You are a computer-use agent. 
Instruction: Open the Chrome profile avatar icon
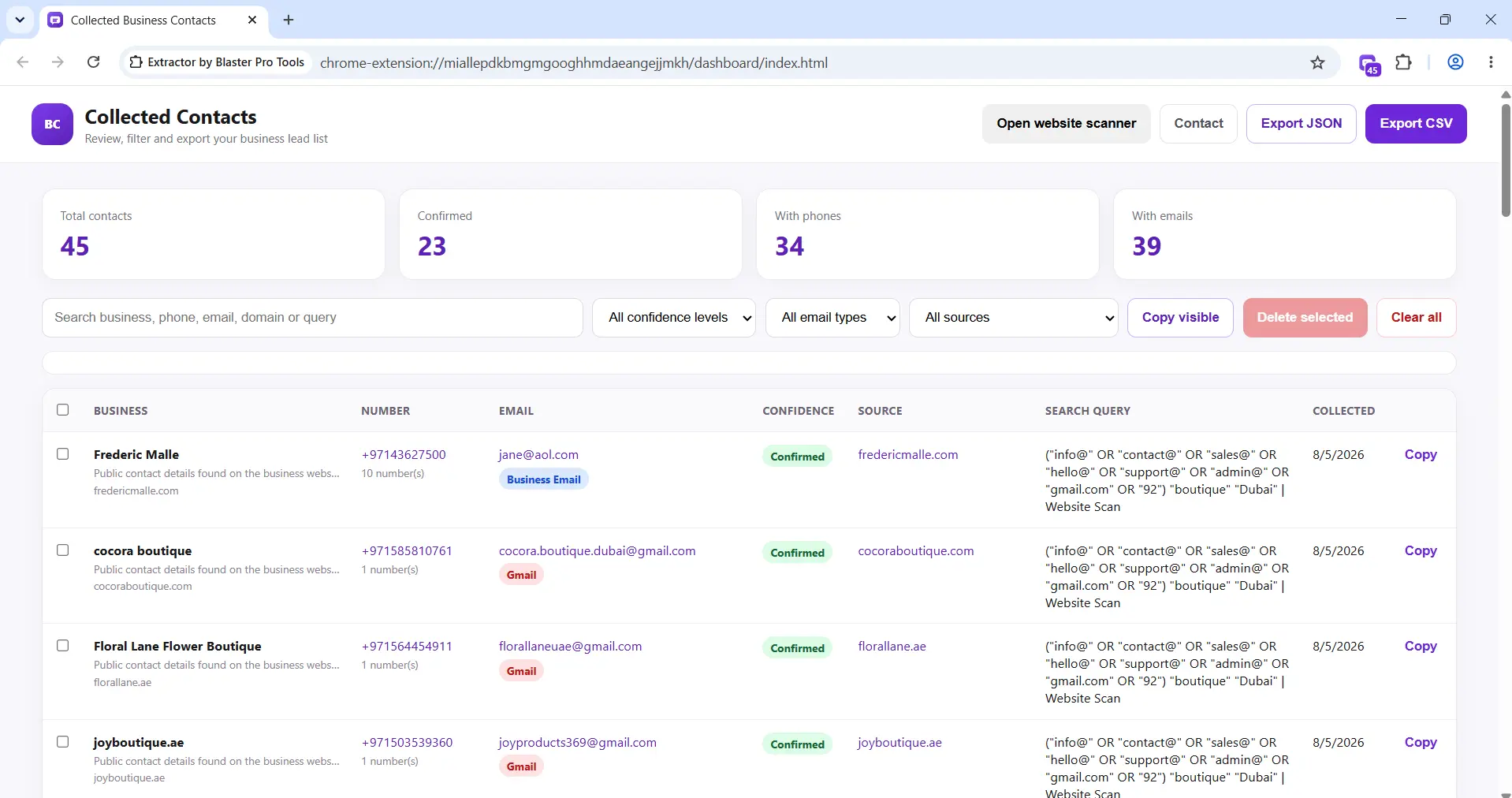[x=1456, y=62]
